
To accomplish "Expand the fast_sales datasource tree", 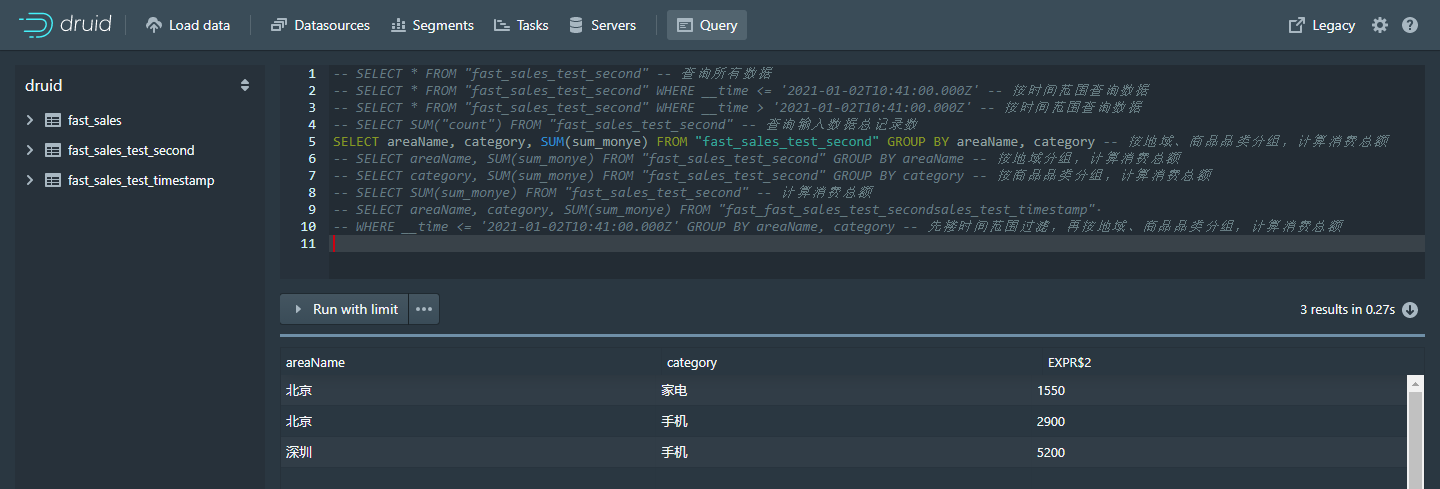I will coord(30,120).
